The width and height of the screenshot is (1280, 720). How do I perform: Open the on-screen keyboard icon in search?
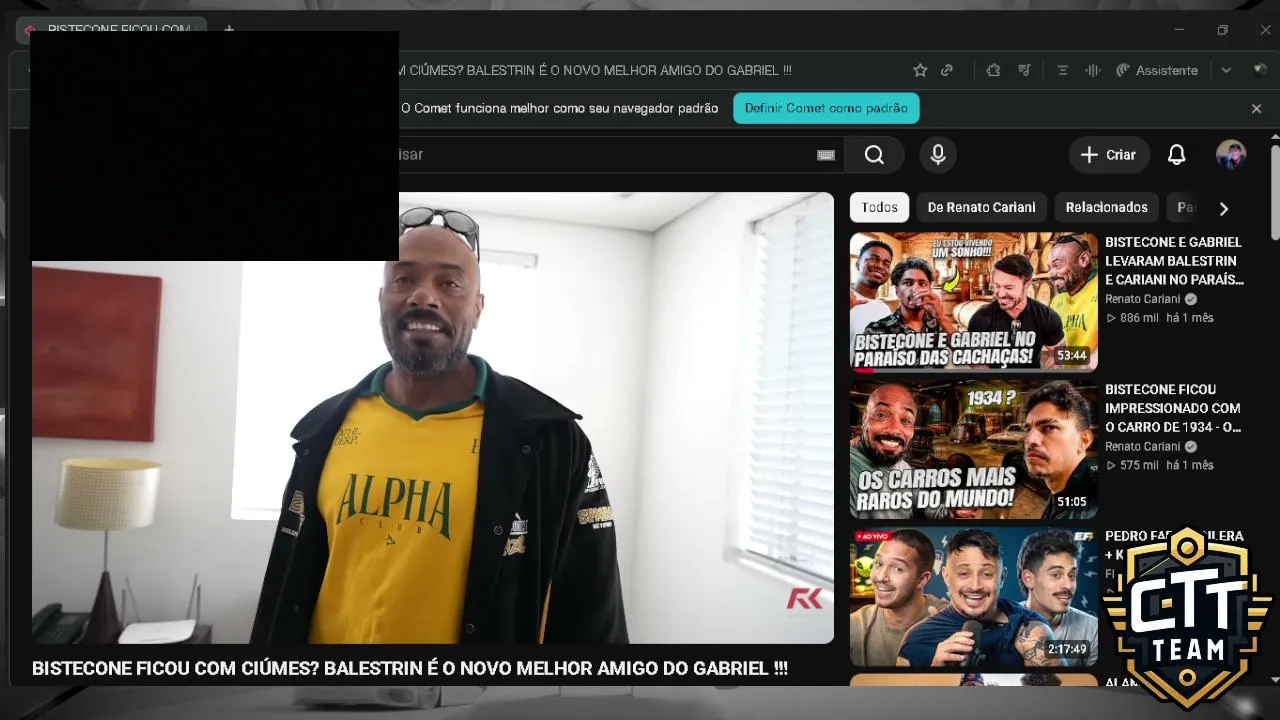[825, 155]
